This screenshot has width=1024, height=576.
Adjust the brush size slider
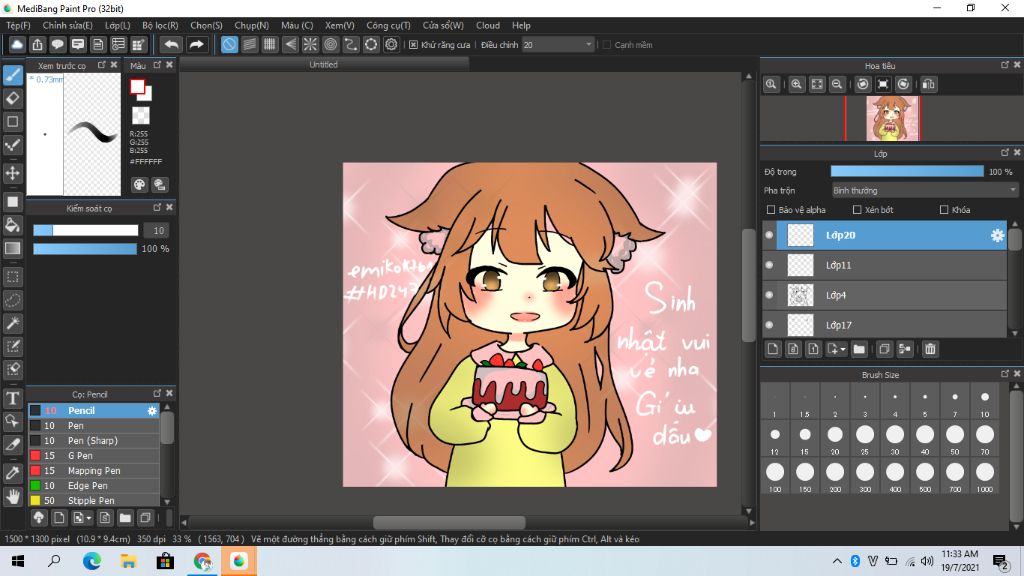tap(86, 231)
